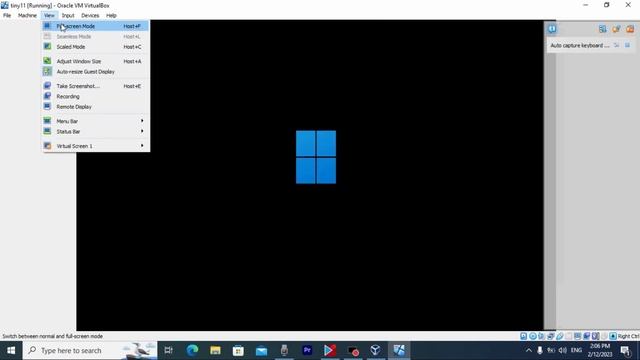Open Task View on taskbar
640x360 pixels.
(x=168, y=350)
